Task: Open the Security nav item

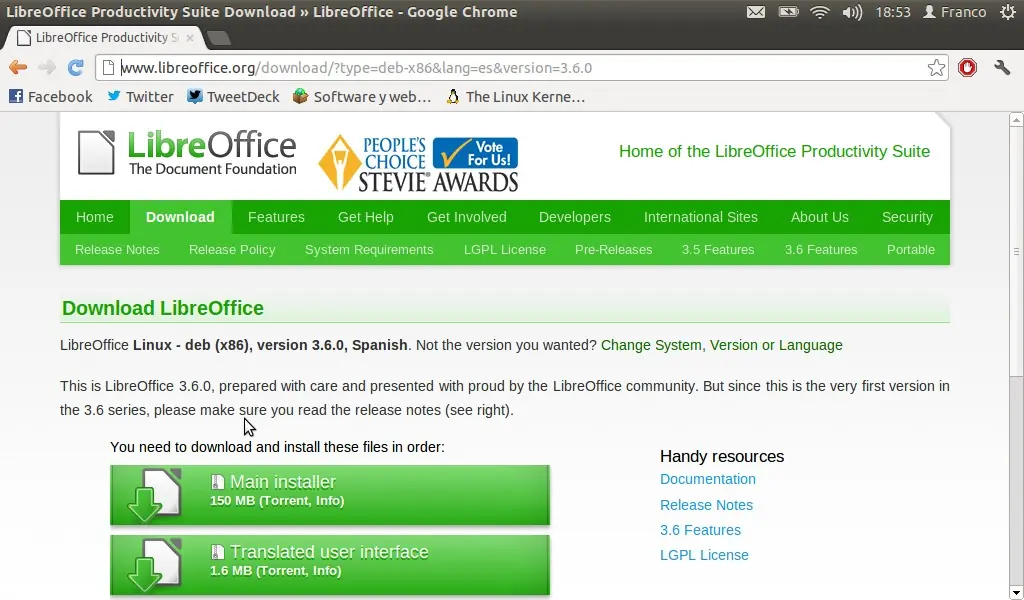Action: [x=907, y=217]
